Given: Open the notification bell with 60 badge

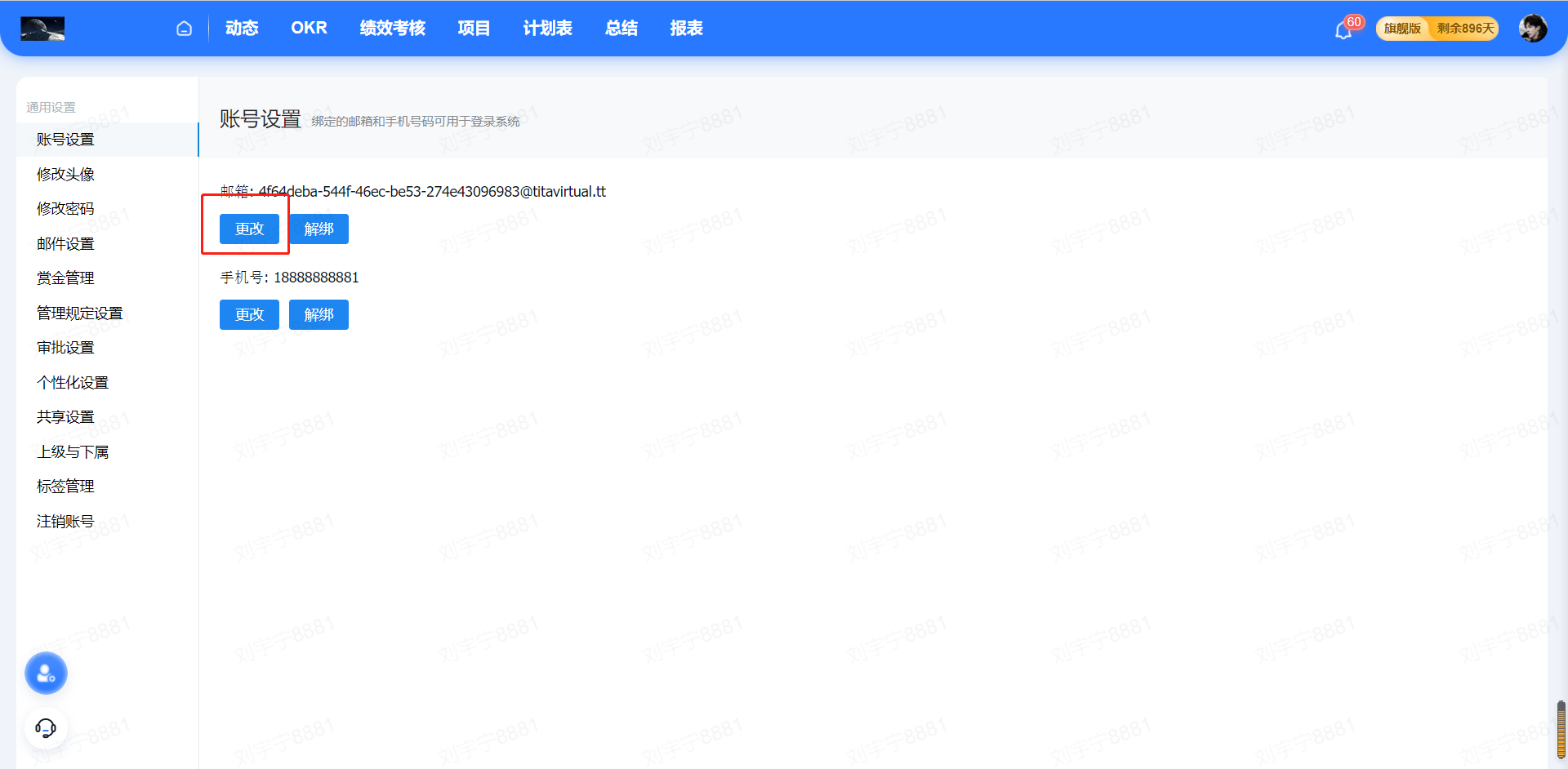Looking at the screenshot, I should coord(1343,30).
